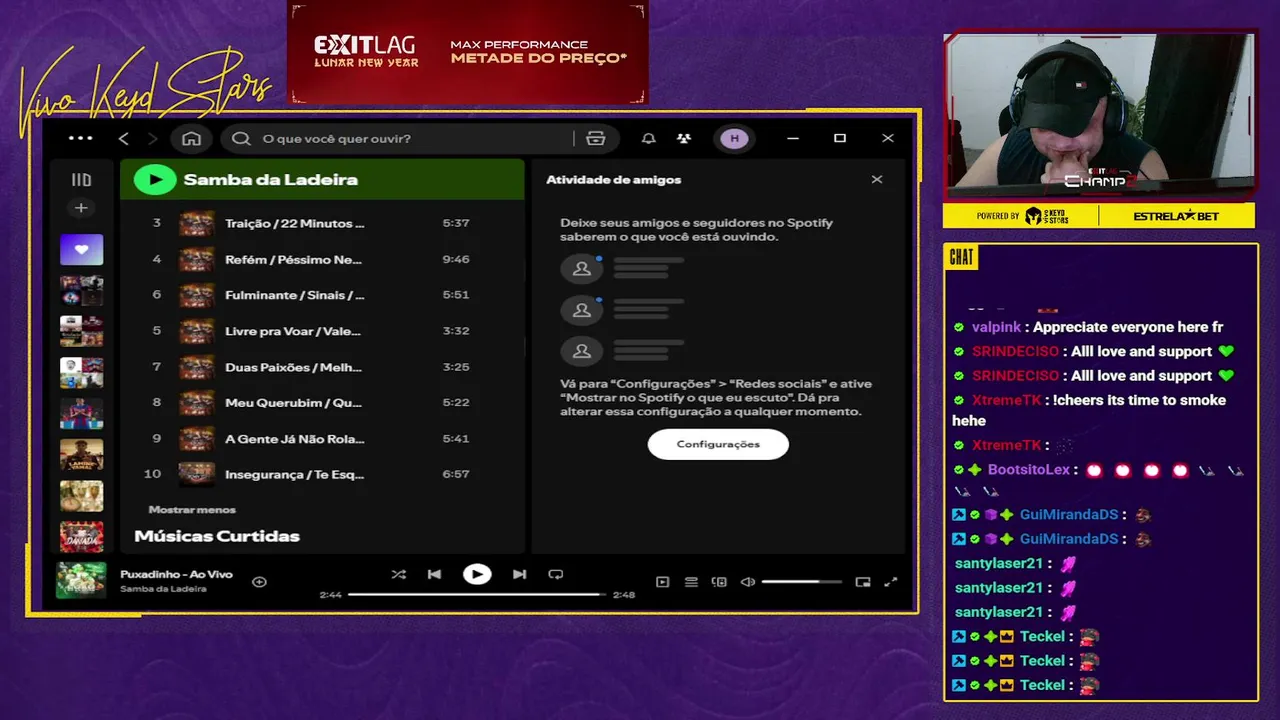
Task: Click the playback progress bar
Action: (x=477, y=594)
